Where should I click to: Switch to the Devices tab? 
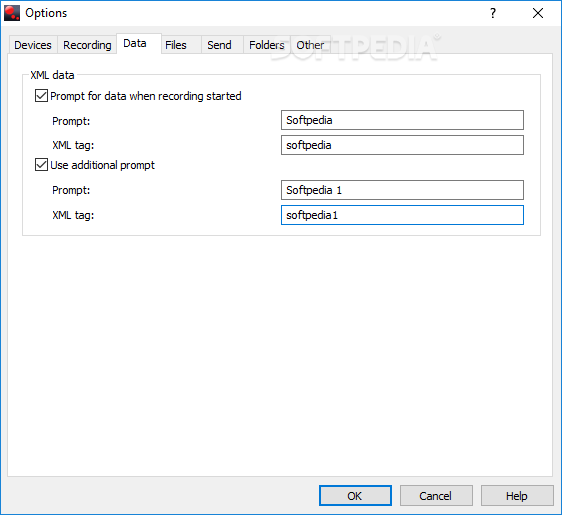(33, 45)
